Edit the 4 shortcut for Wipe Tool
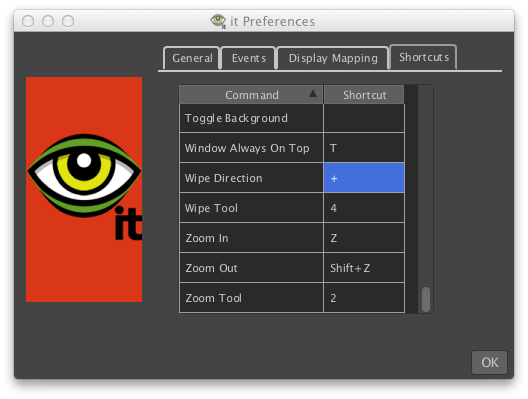Screen dimensions: 528x399 click(x=364, y=208)
